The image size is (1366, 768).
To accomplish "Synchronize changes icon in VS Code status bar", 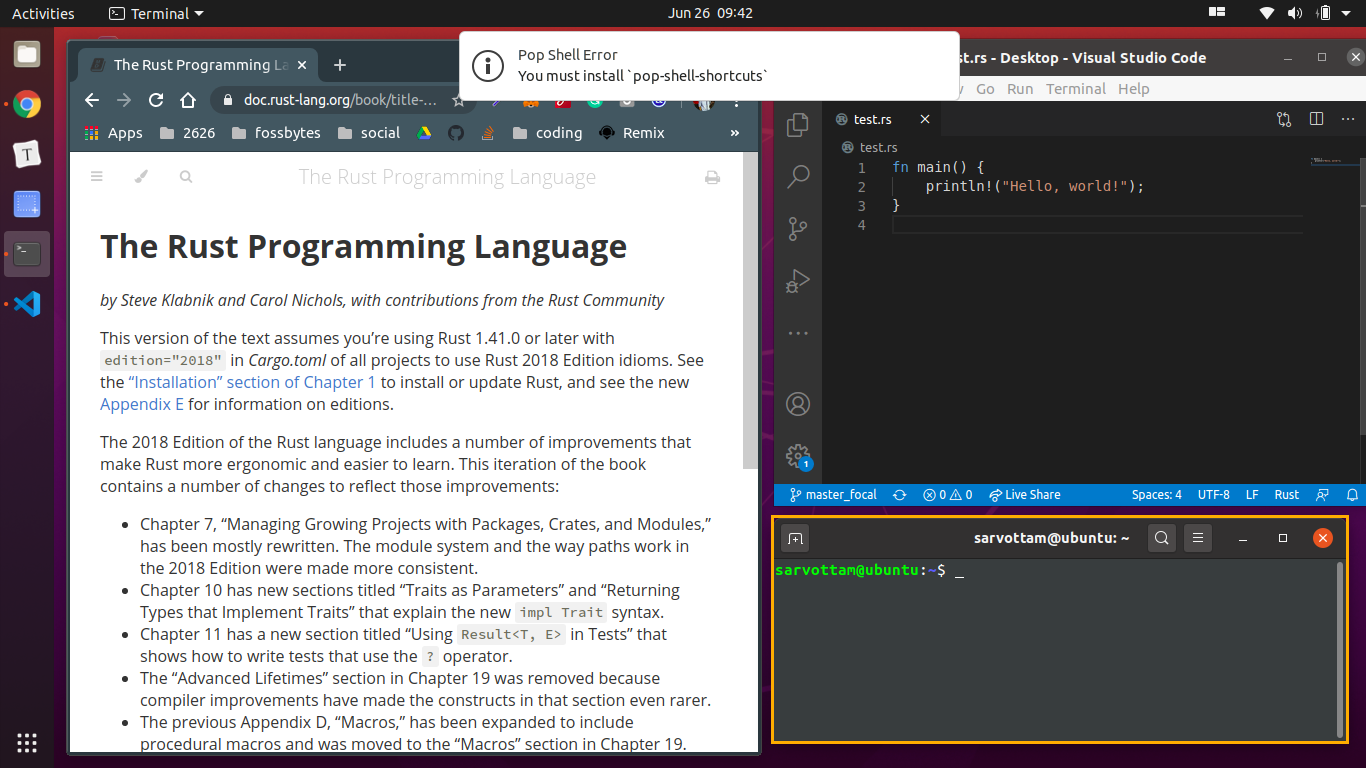I will [x=900, y=495].
